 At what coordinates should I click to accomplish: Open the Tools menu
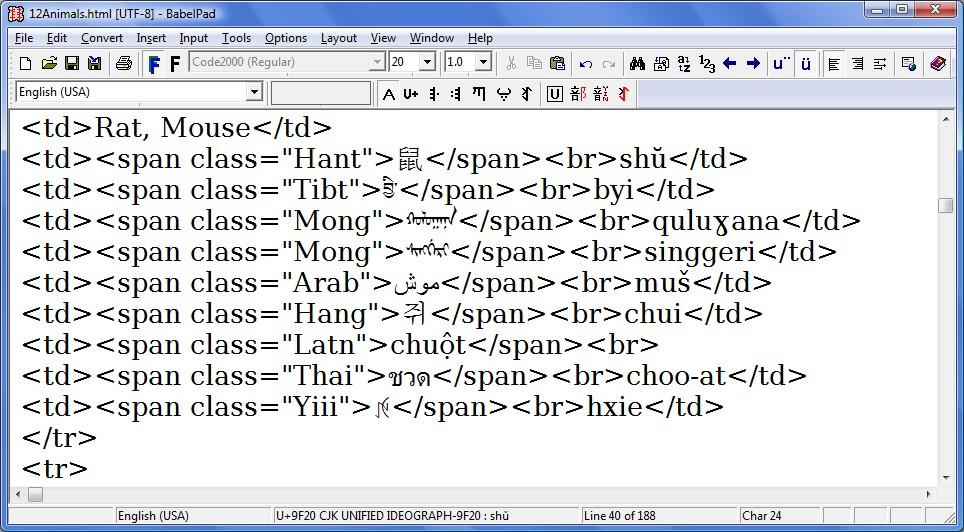click(x=237, y=38)
